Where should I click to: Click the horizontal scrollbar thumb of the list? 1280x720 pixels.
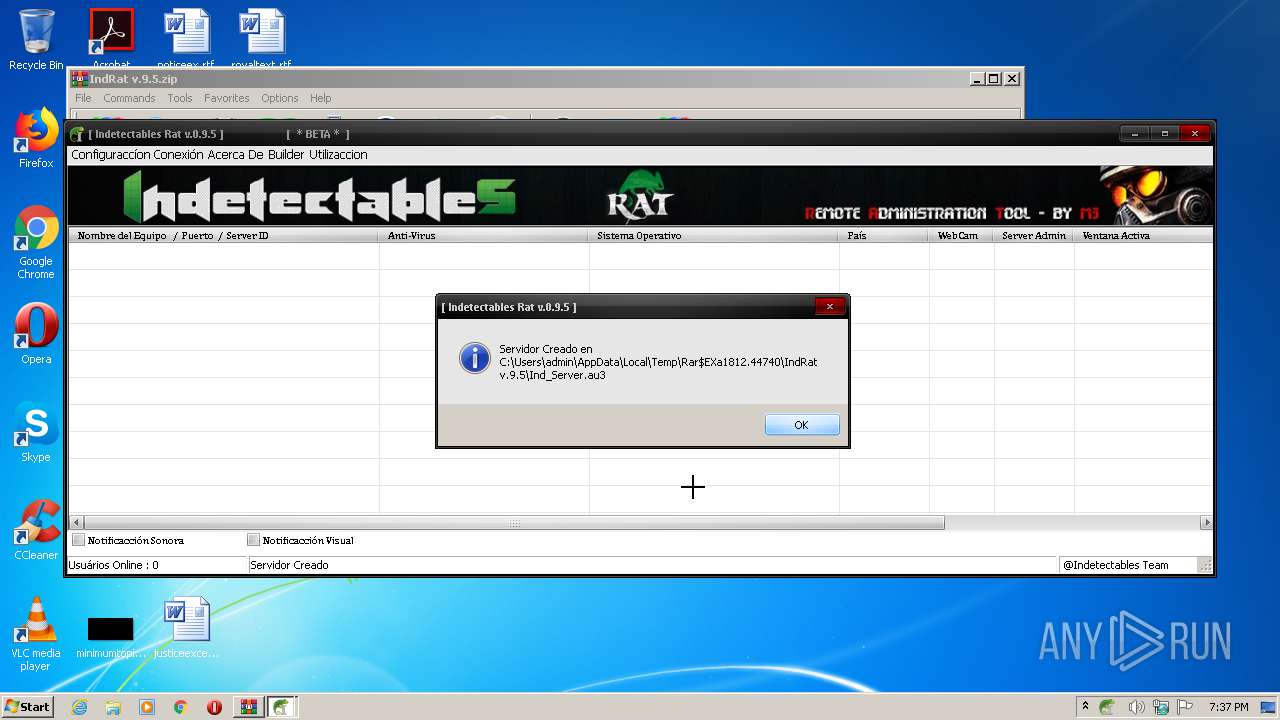[514, 523]
